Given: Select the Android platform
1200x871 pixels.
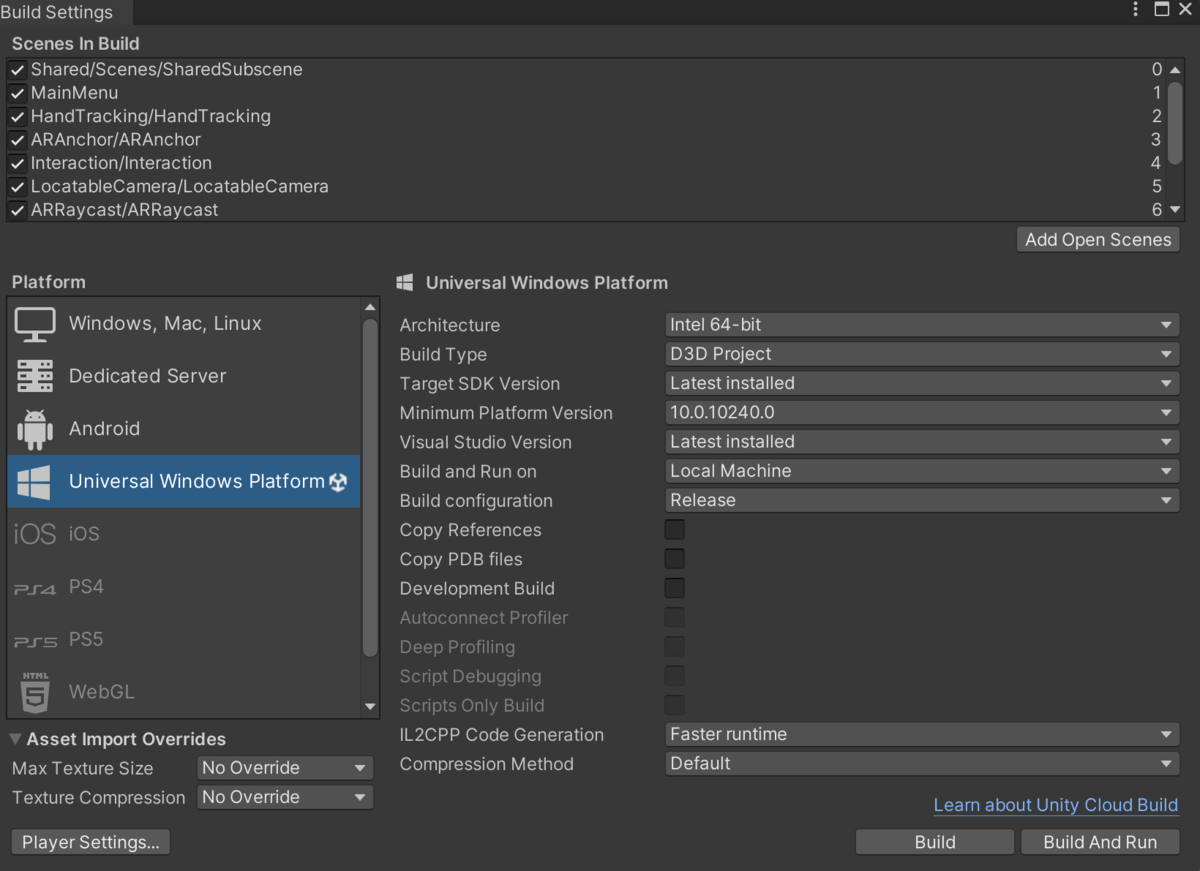Looking at the screenshot, I should [x=184, y=429].
